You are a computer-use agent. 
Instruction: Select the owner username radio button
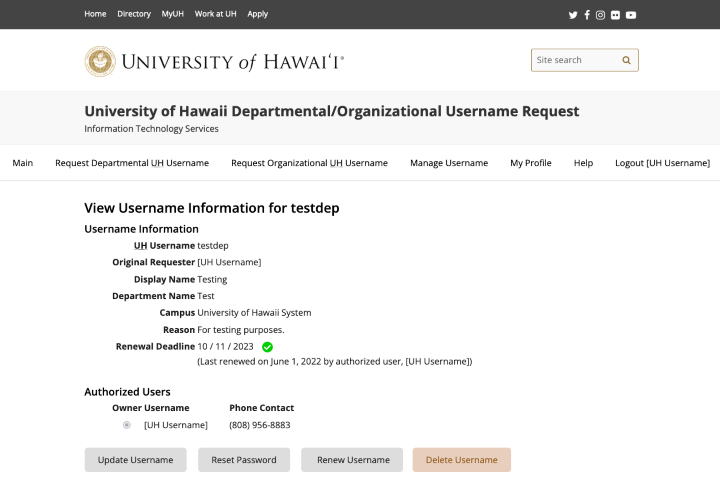[127, 425]
